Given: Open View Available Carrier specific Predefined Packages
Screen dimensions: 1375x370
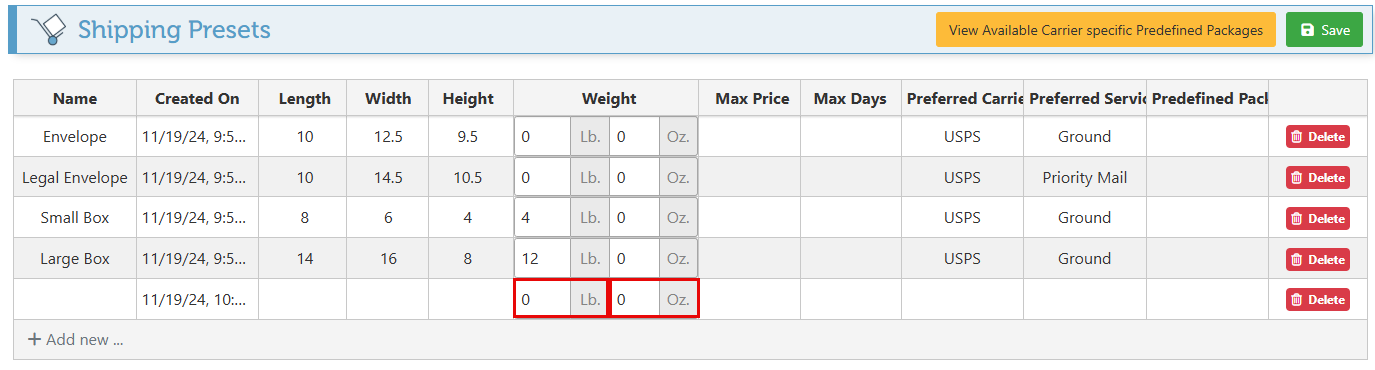Looking at the screenshot, I should pos(1106,30).
